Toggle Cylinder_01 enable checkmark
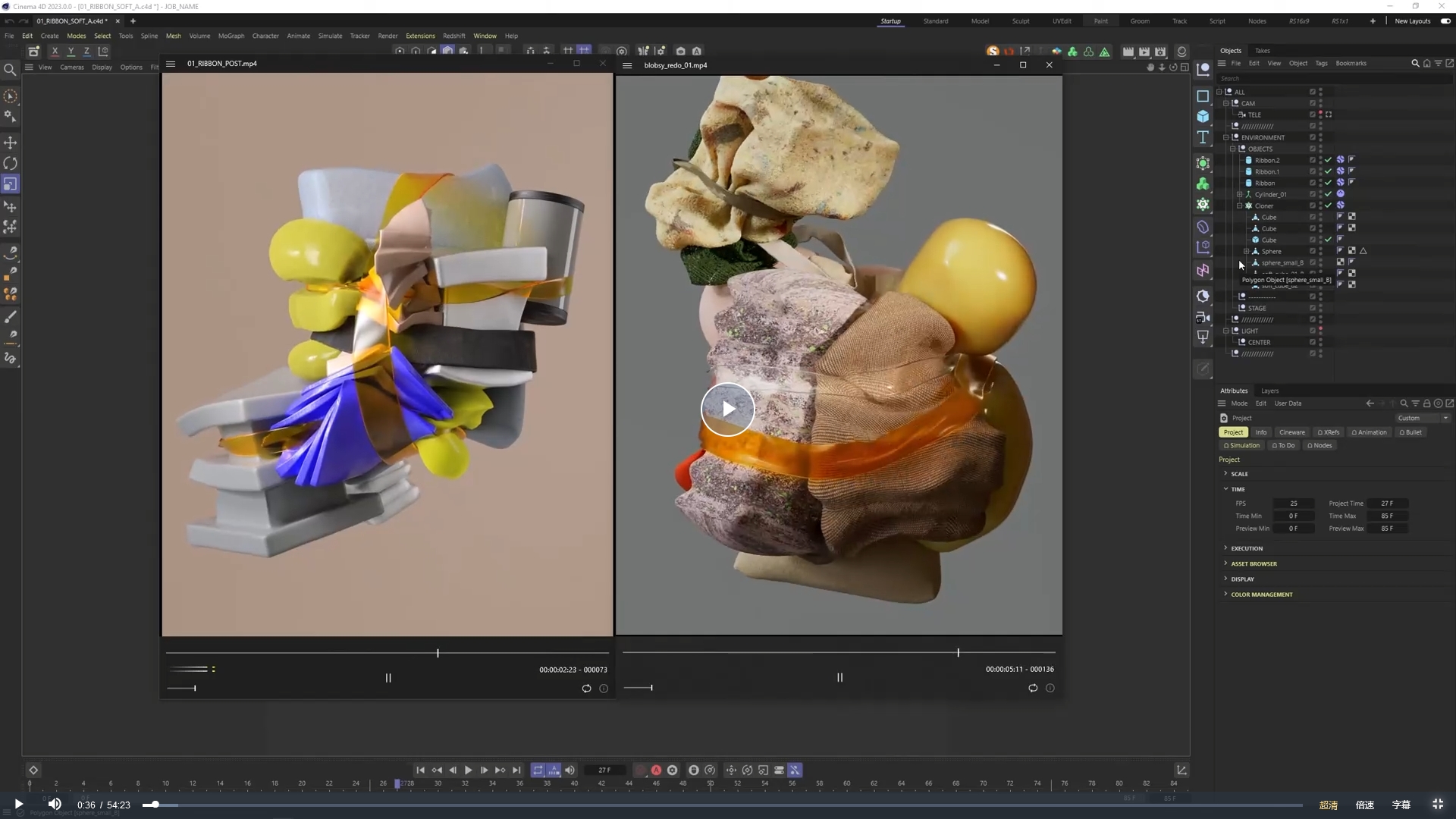This screenshot has height=819, width=1456. (1328, 194)
